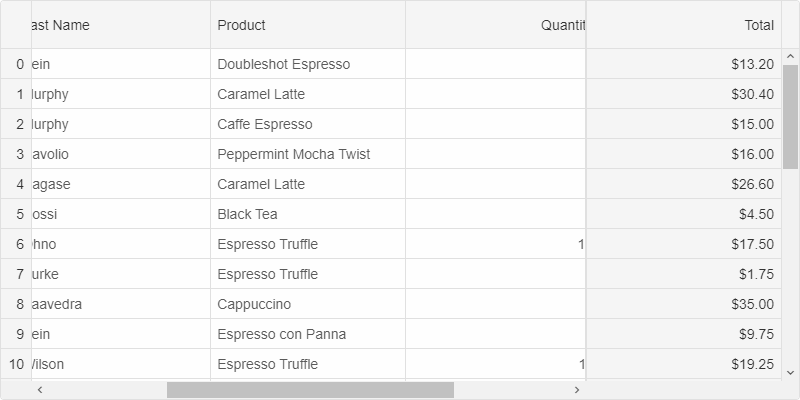Select row header number 10
Image resolution: width=800 pixels, height=400 pixels.
click(16, 364)
